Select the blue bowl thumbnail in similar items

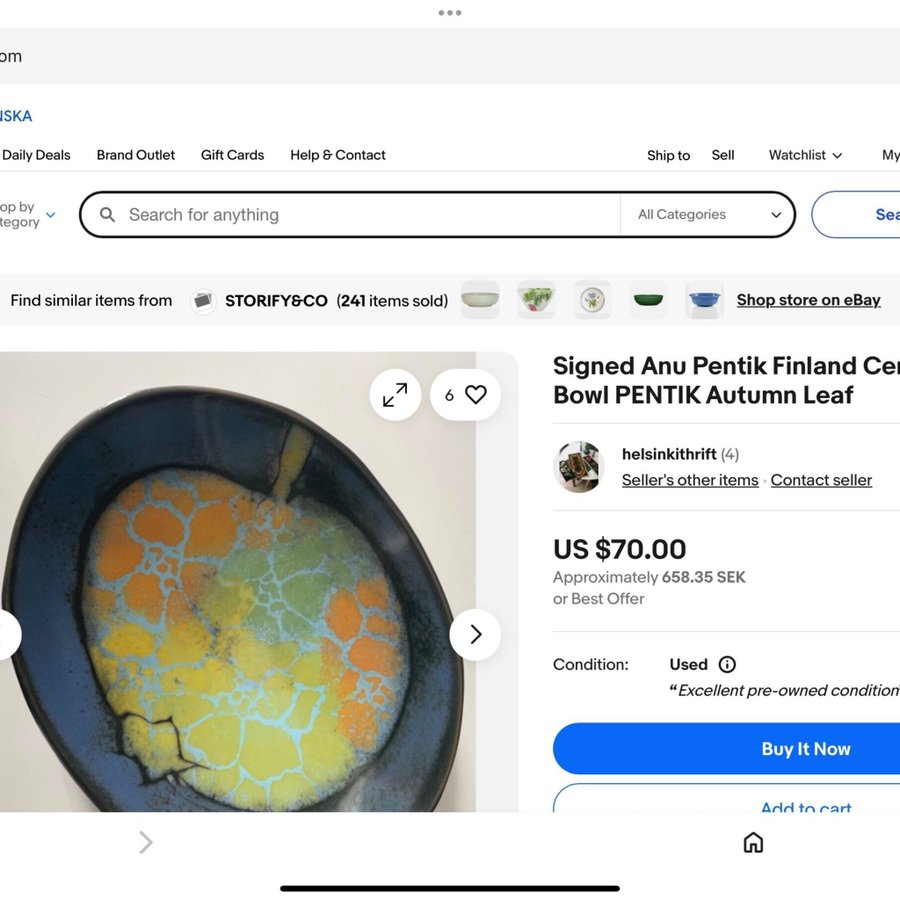click(x=704, y=300)
